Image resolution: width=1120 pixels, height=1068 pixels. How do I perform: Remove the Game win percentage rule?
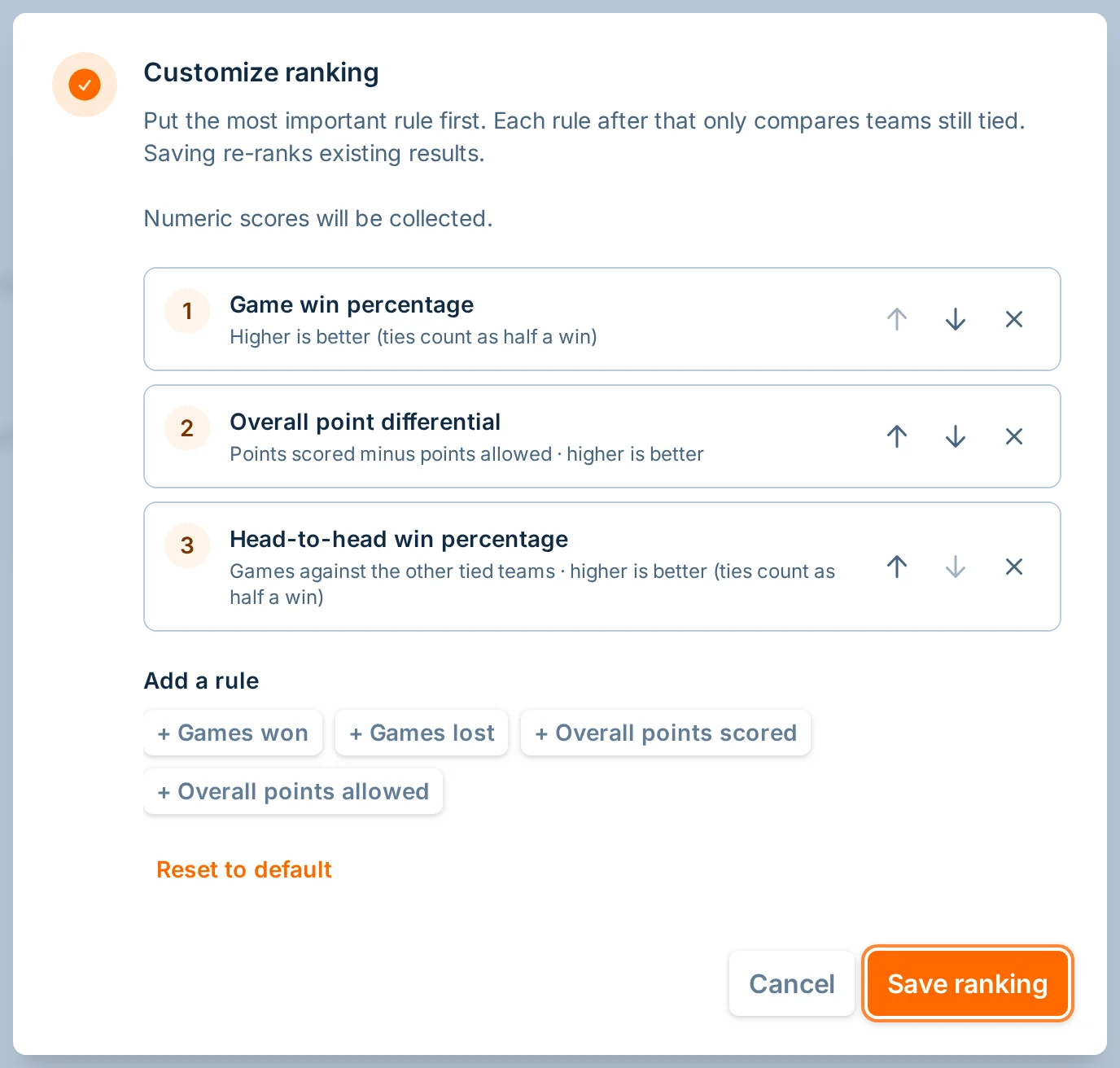point(1014,319)
